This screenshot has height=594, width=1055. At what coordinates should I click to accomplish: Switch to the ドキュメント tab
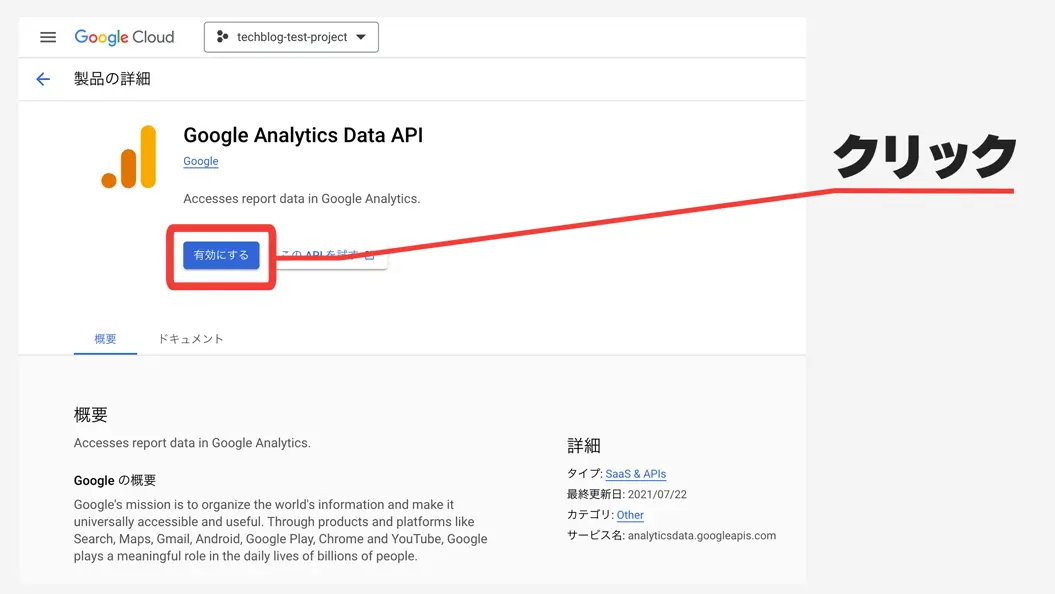pos(190,338)
